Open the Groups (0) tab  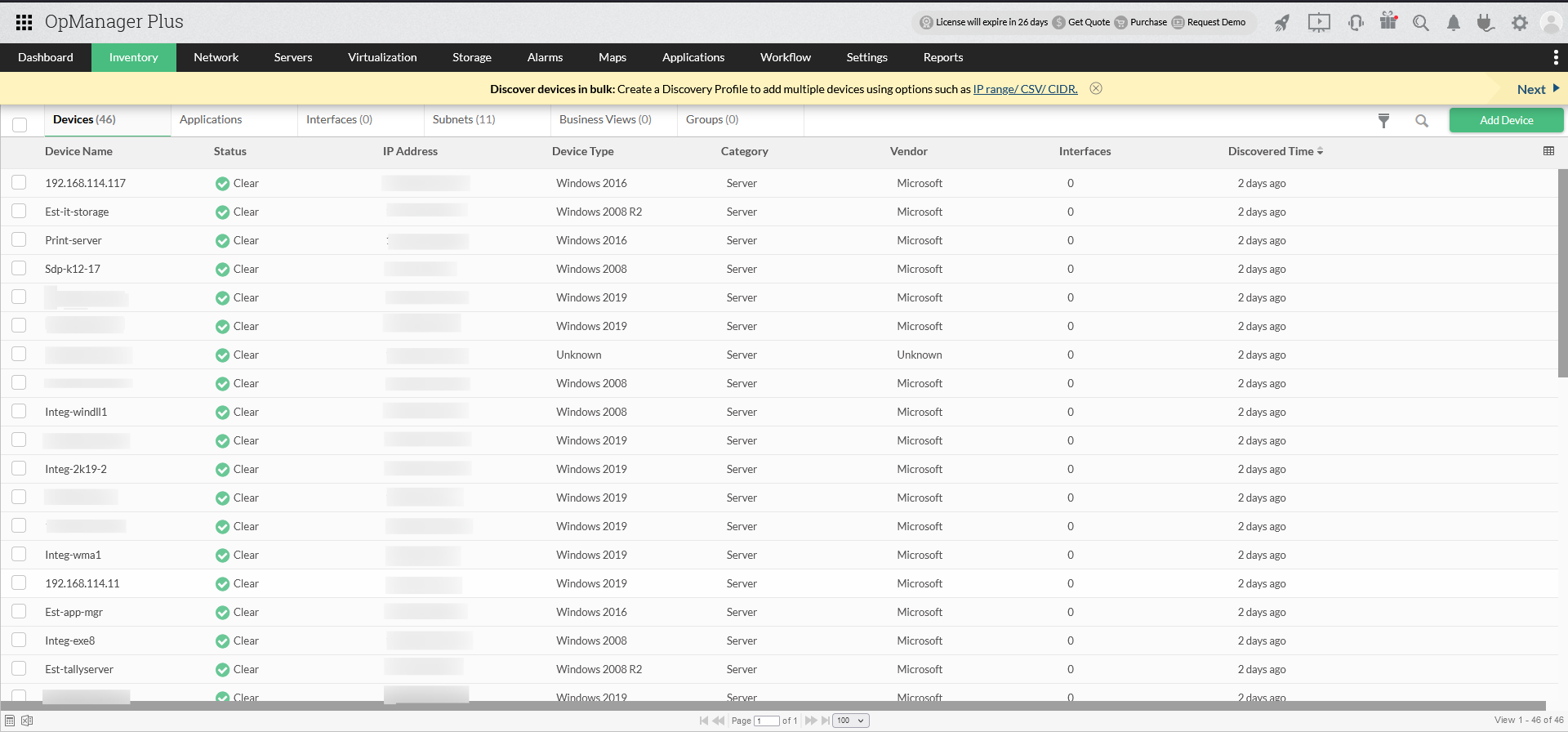(712, 119)
